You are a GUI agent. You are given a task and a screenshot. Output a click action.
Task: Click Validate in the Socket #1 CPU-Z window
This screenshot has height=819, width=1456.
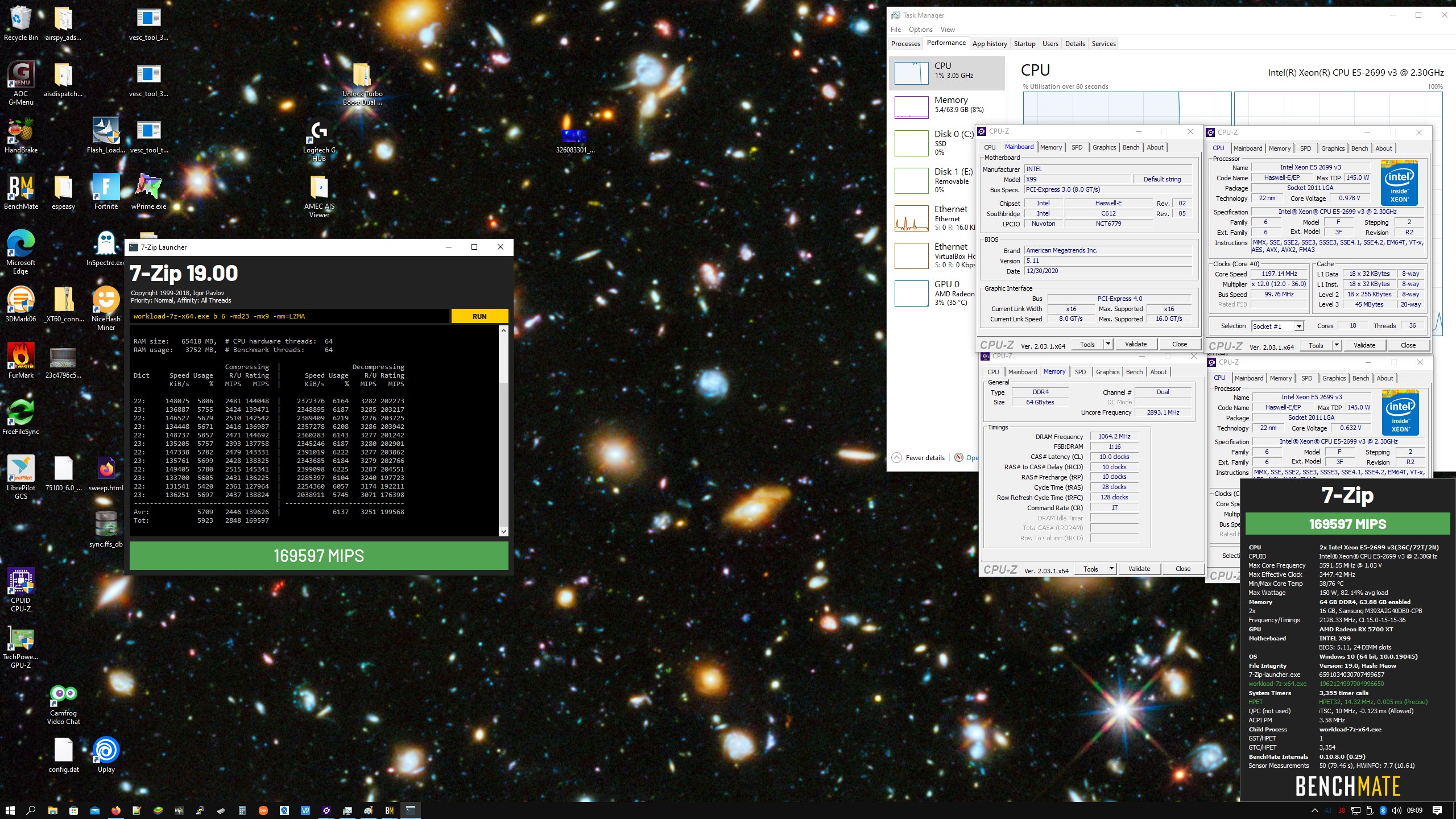click(1364, 345)
